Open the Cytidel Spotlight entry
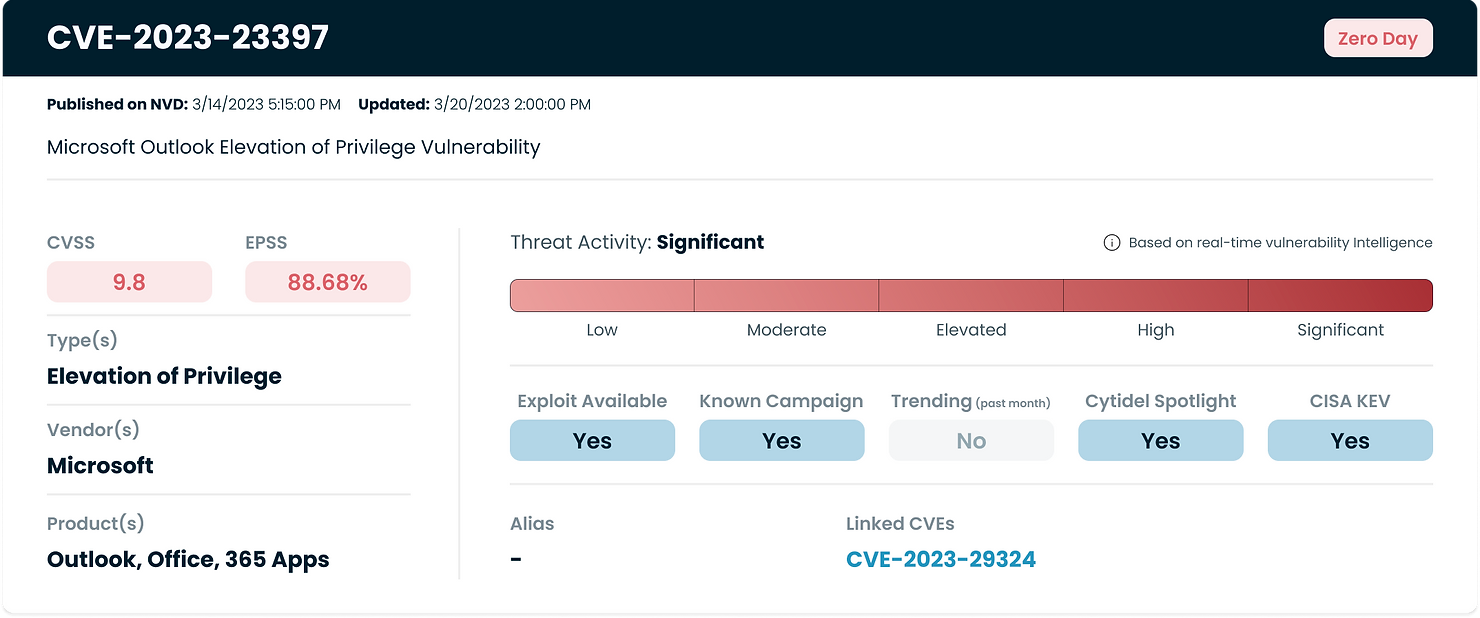The image size is (1480, 618). [x=1160, y=440]
